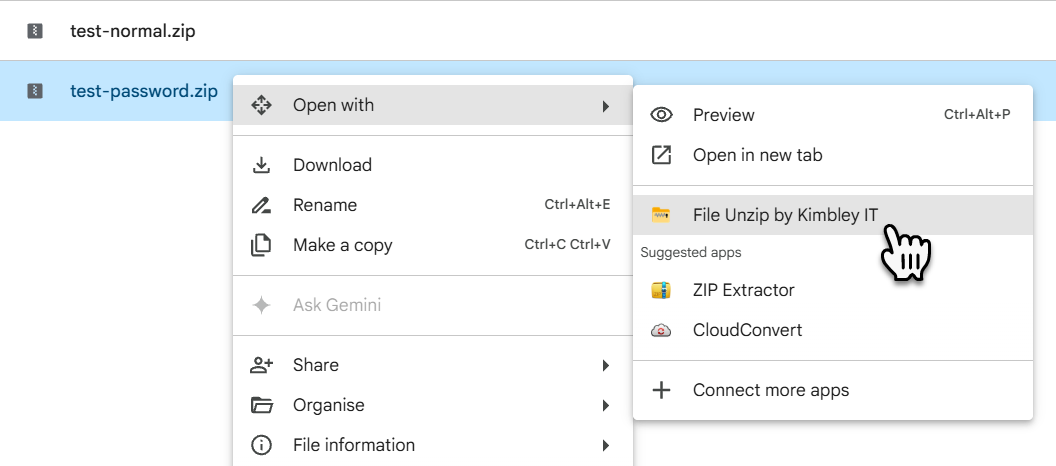Viewport: 1056px width, 466px height.
Task: Expand the Share submenu arrow
Action: [606, 366]
